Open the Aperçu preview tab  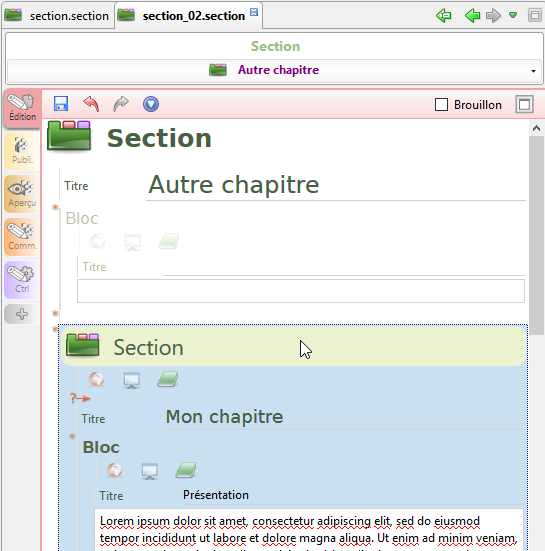(22, 194)
